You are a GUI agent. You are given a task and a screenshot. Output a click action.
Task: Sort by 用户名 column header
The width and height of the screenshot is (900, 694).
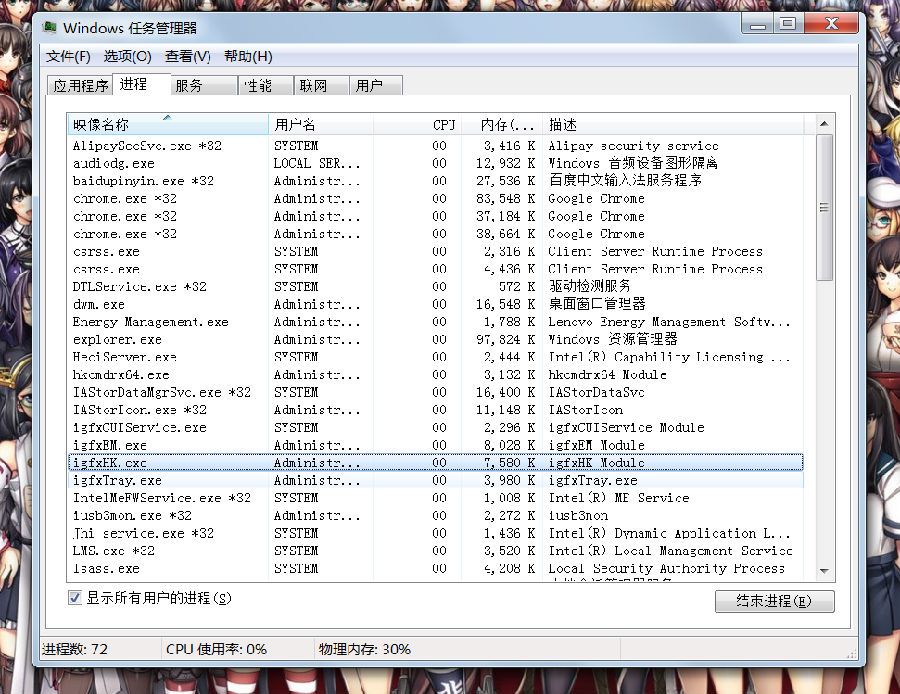click(x=321, y=125)
